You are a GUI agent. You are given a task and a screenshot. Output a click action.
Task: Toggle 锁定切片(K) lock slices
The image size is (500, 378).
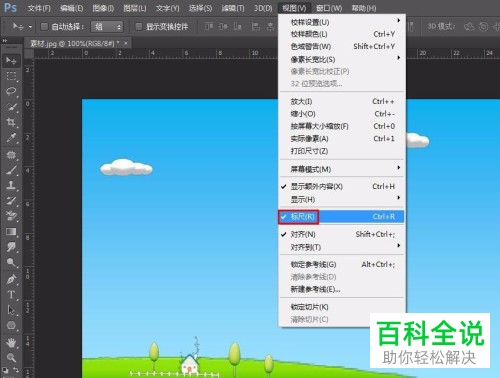[342, 307]
